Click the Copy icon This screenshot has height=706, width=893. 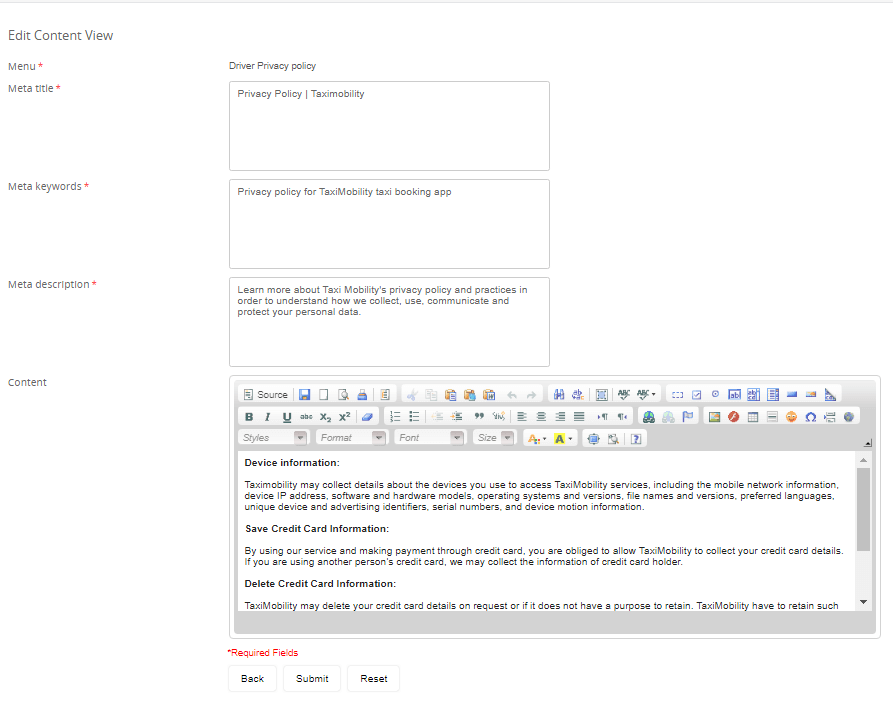(x=431, y=395)
